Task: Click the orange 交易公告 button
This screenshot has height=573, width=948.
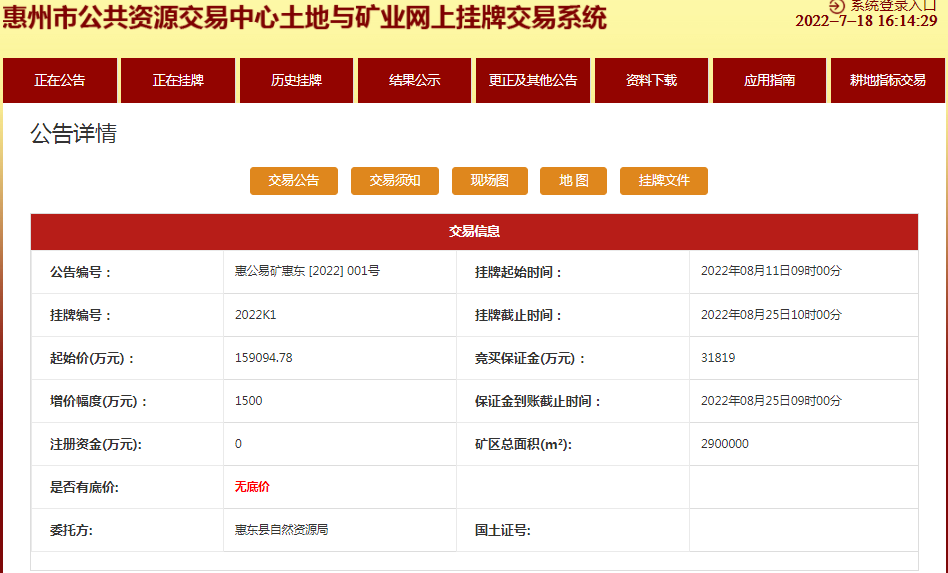Action: click(x=294, y=181)
